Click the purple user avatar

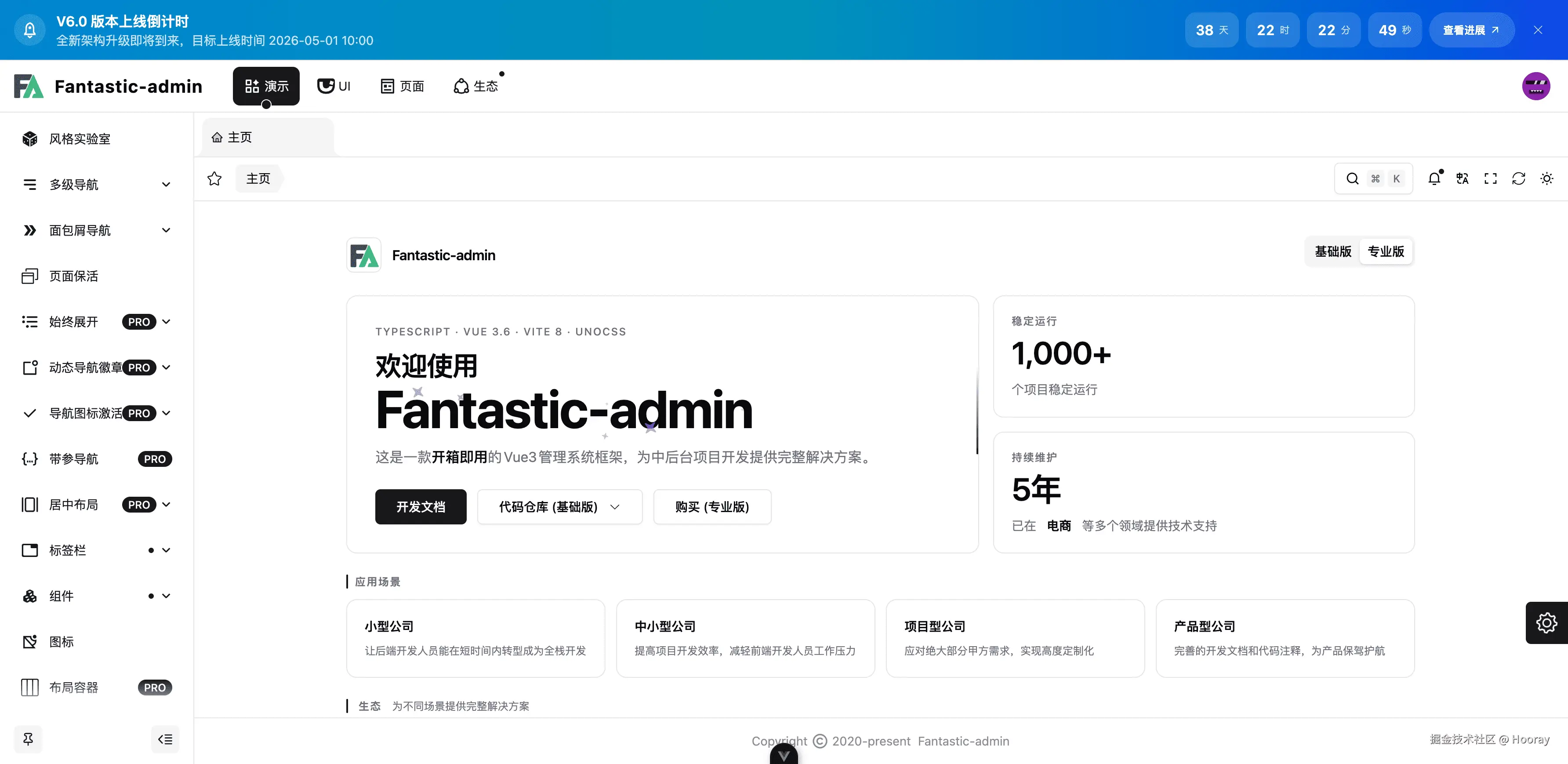pos(1536,86)
